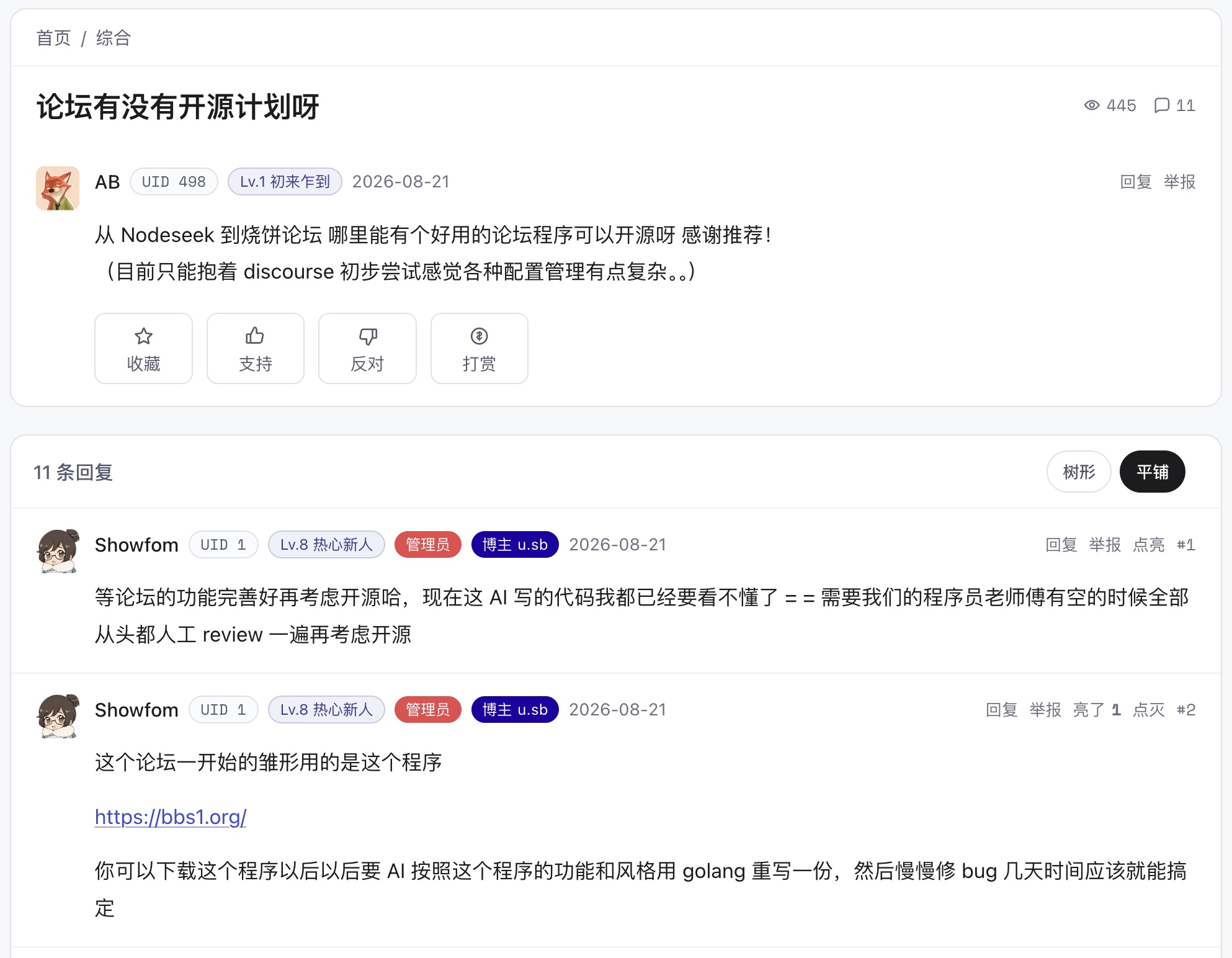Image resolution: width=1232 pixels, height=958 pixels.
Task: Open the https://bbs1.org/ link
Action: point(171,817)
